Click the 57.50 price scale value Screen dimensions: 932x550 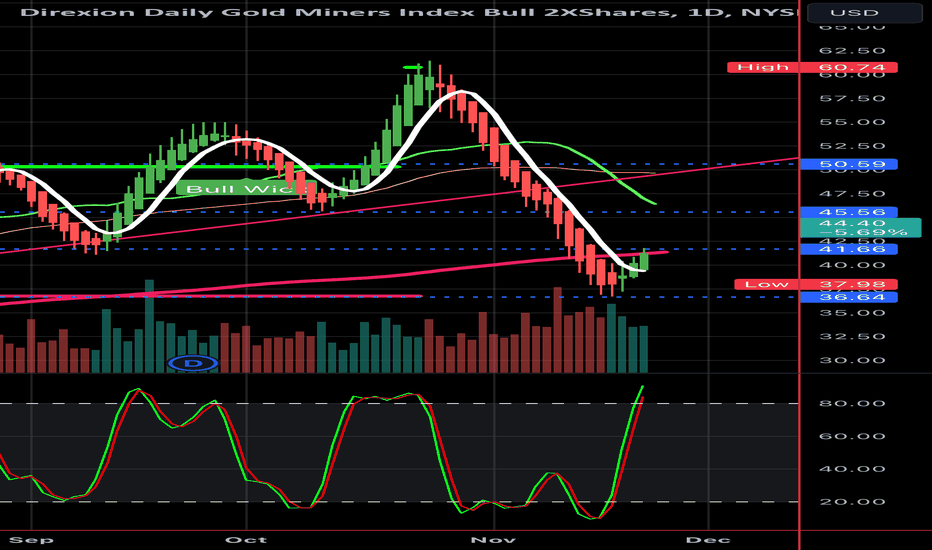(x=852, y=99)
